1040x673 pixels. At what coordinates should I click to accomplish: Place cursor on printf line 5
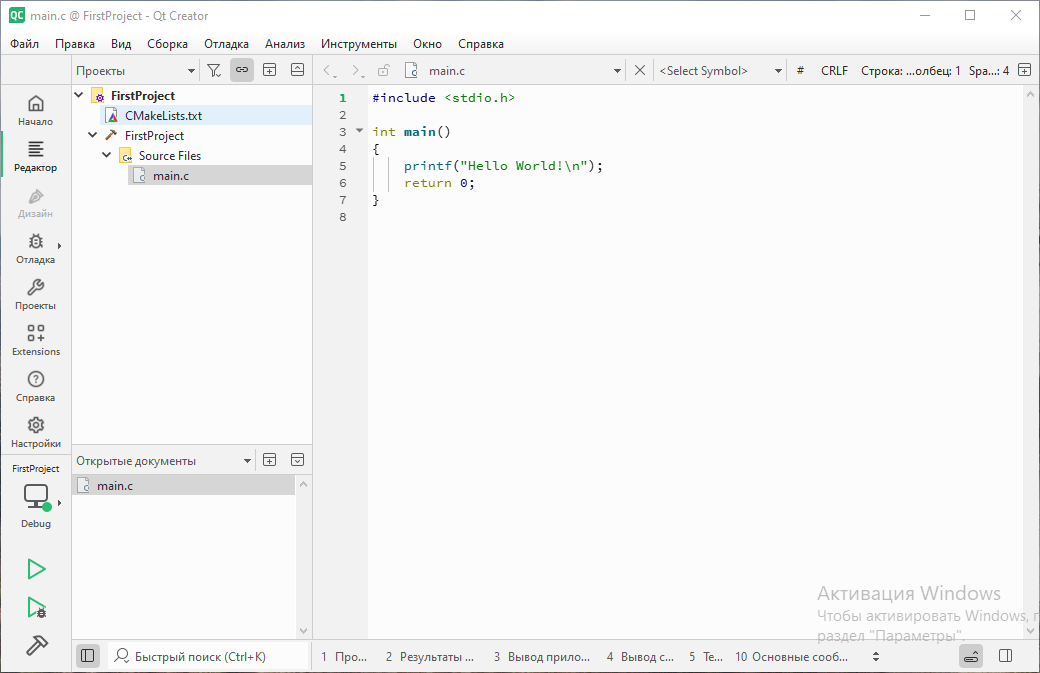503,166
